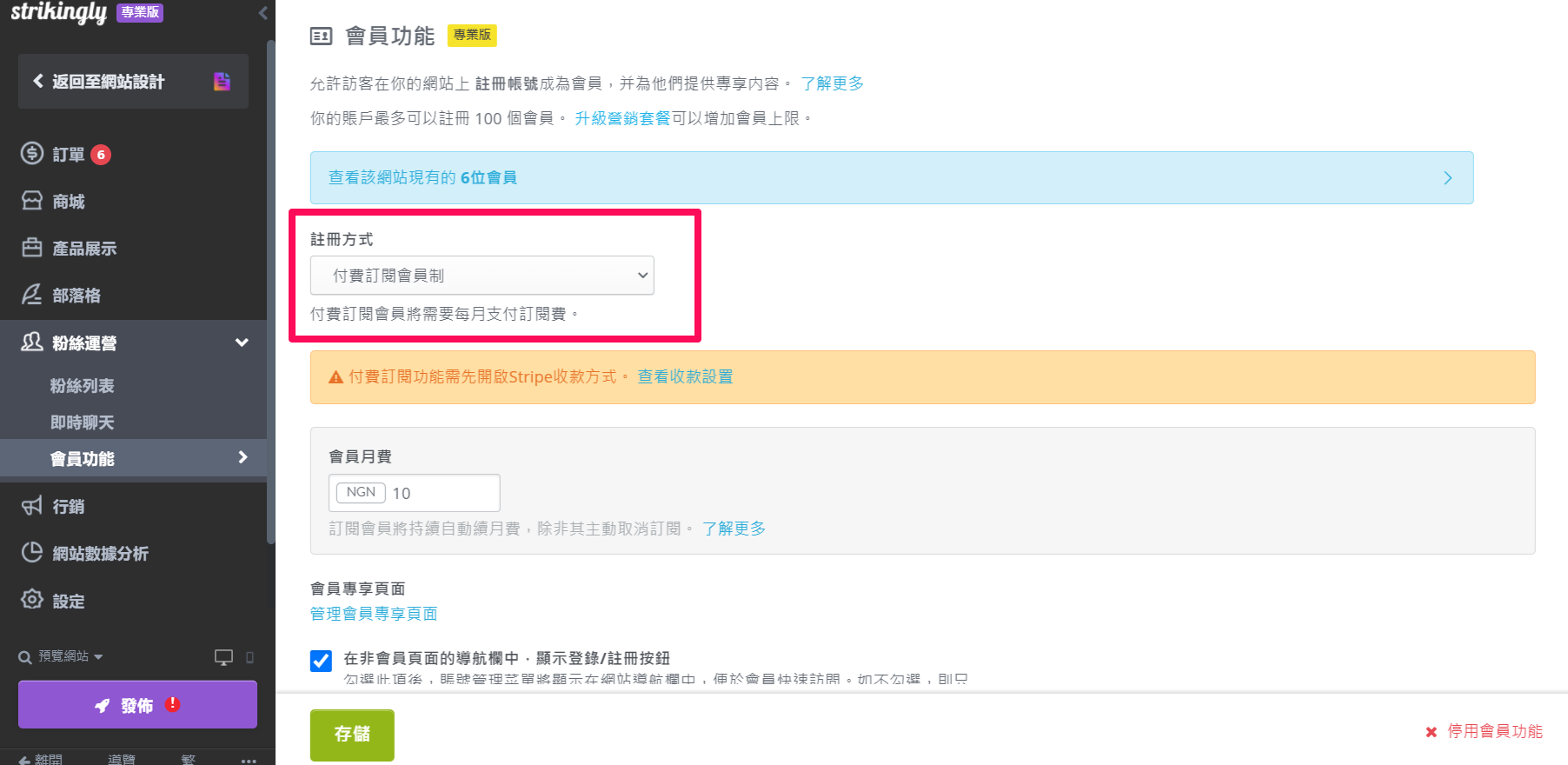Screen dimensions: 1568x765
Task: Click the yellow 專業版 badge
Action: pos(472,35)
